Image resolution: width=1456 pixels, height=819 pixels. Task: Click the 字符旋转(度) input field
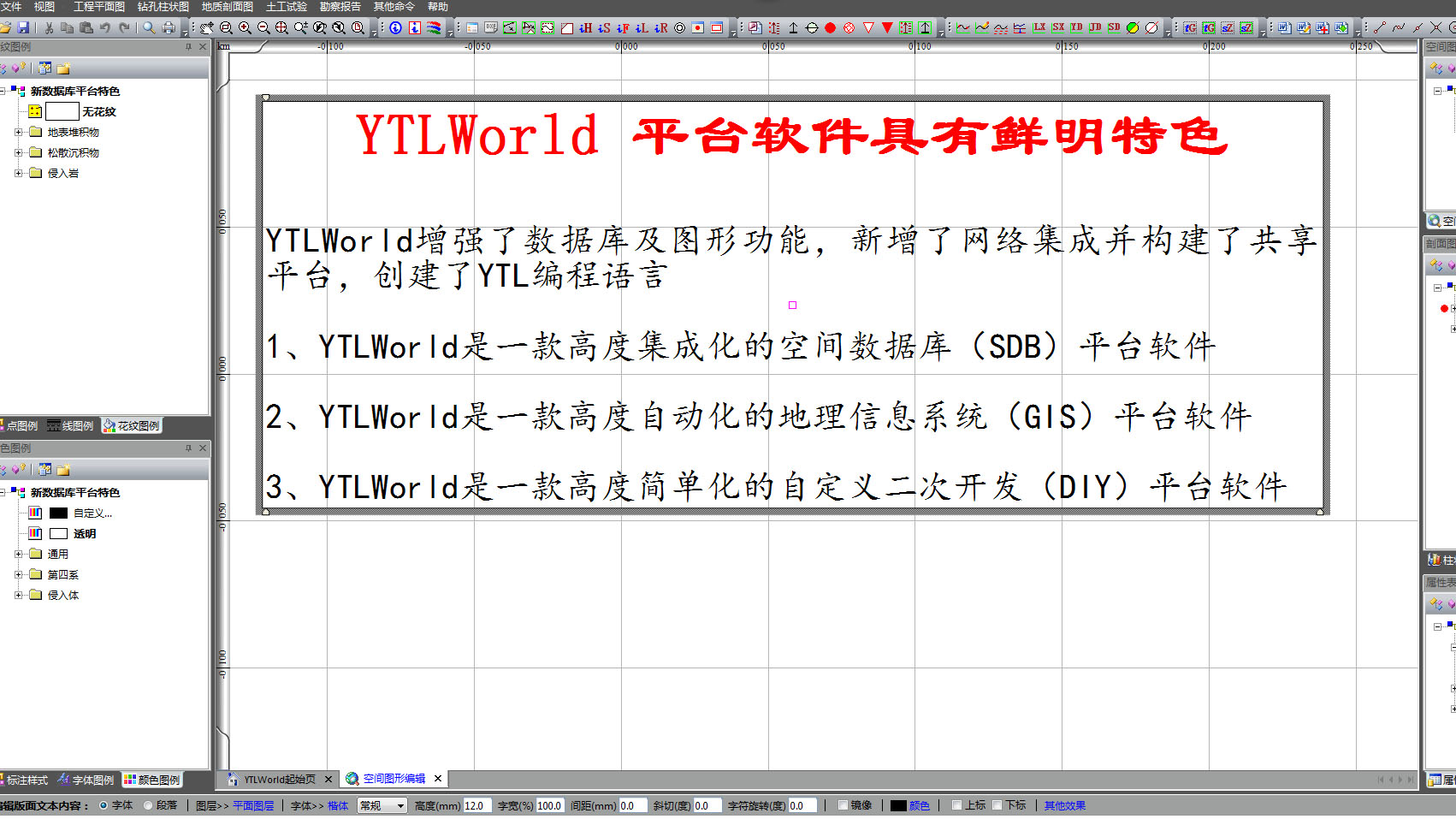[802, 805]
